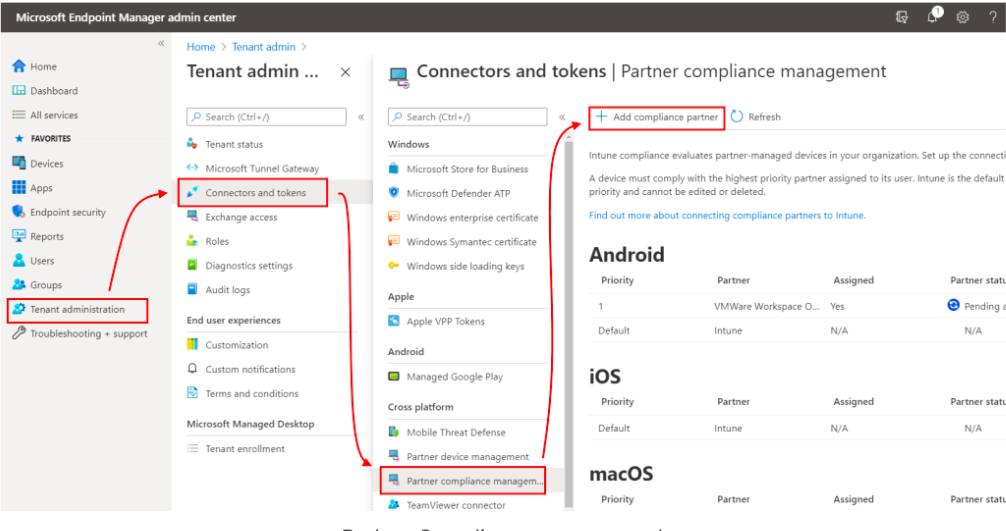The image size is (1006, 531).
Task: Click the Microsoft Store for Business icon
Action: 393,169
